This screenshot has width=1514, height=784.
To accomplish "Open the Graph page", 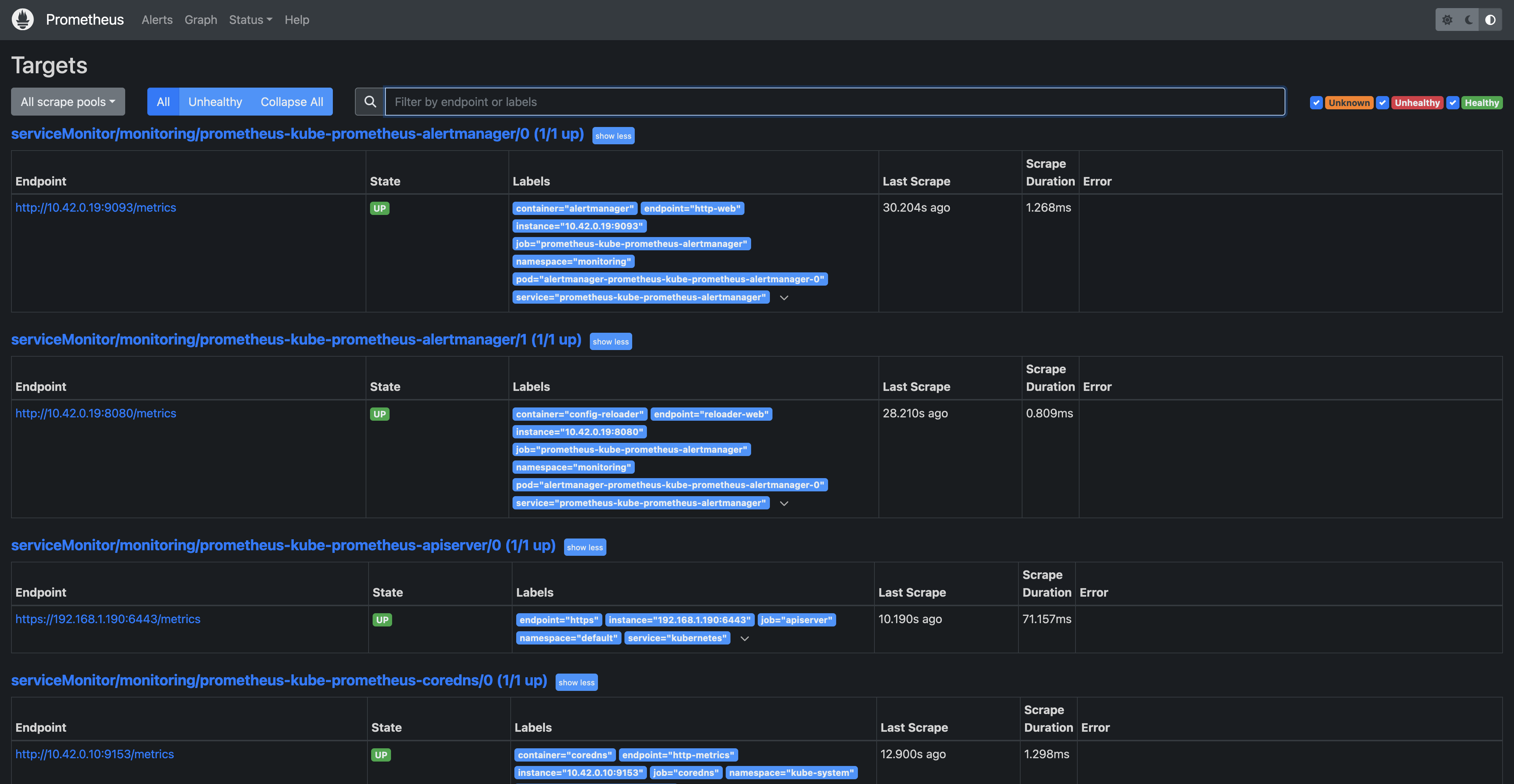I will (200, 20).
